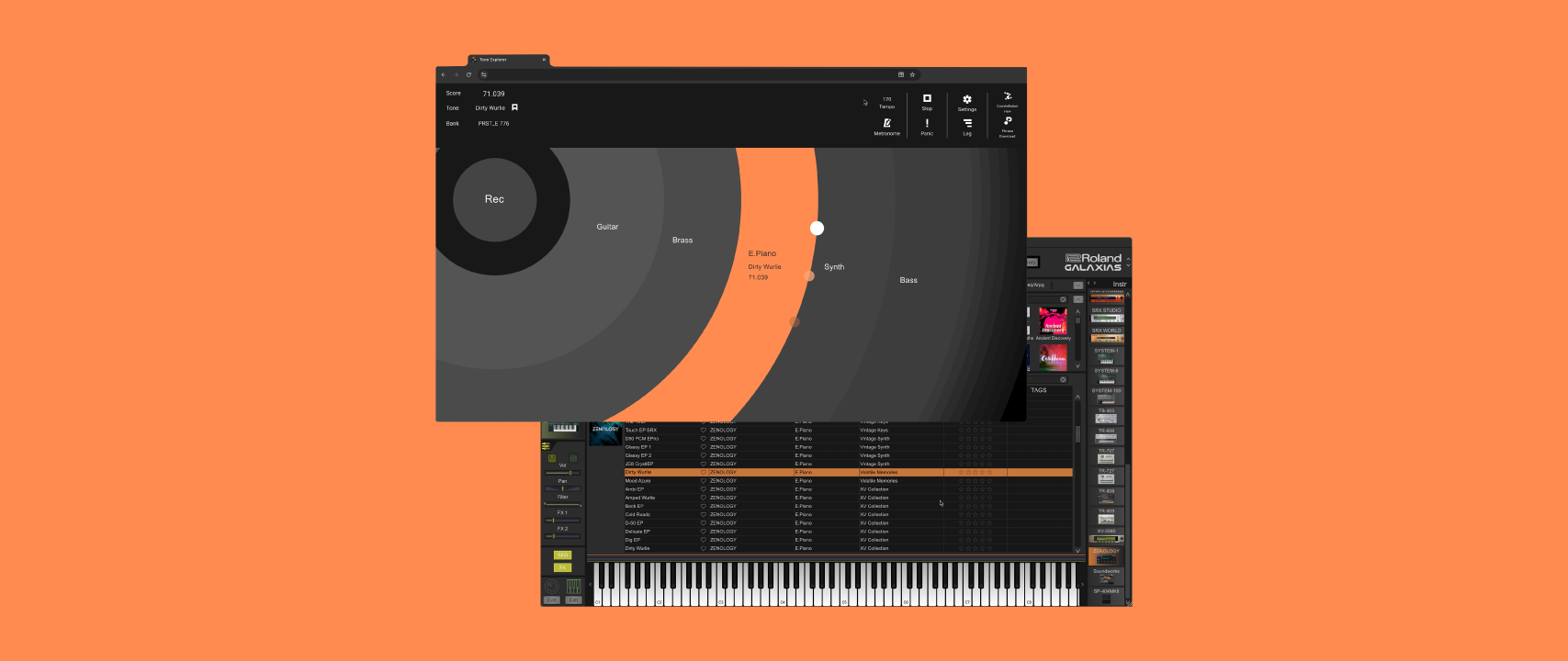Viewport: 1568px width, 661px height.
Task: Select the SYSTEM-1 instrument
Action: [1106, 355]
